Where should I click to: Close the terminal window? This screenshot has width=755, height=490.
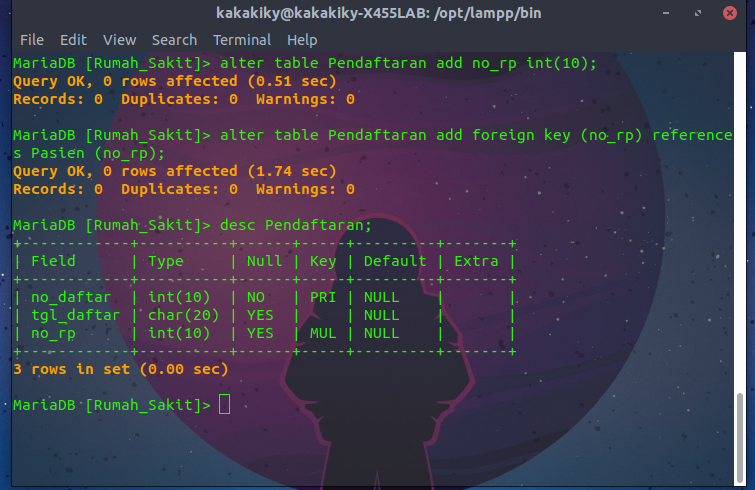[729, 13]
